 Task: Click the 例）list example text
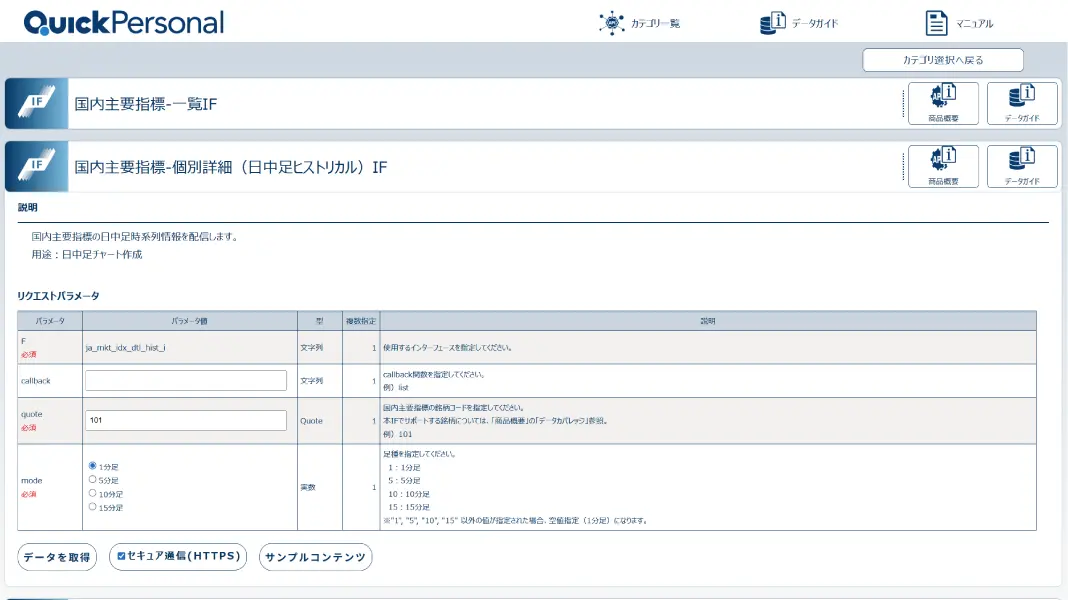(x=396, y=388)
